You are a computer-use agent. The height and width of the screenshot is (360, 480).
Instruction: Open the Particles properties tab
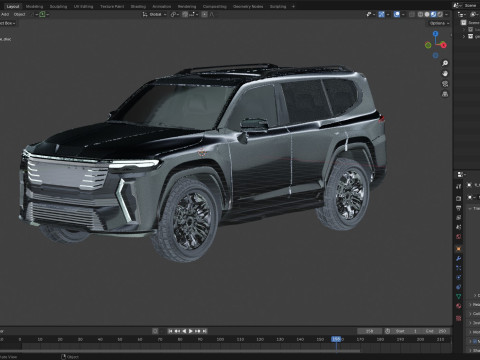459,268
